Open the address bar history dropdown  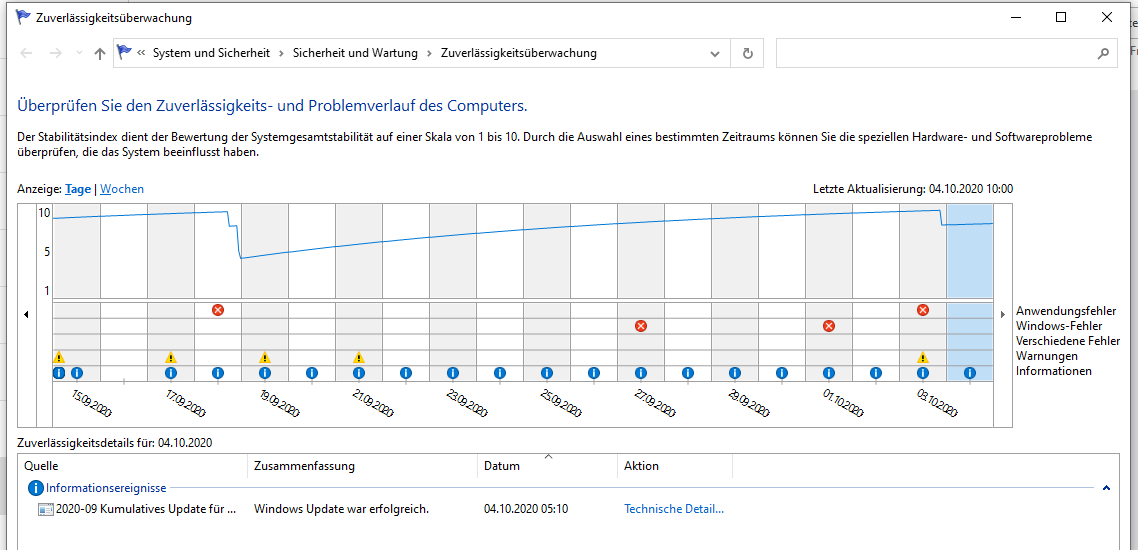[715, 54]
